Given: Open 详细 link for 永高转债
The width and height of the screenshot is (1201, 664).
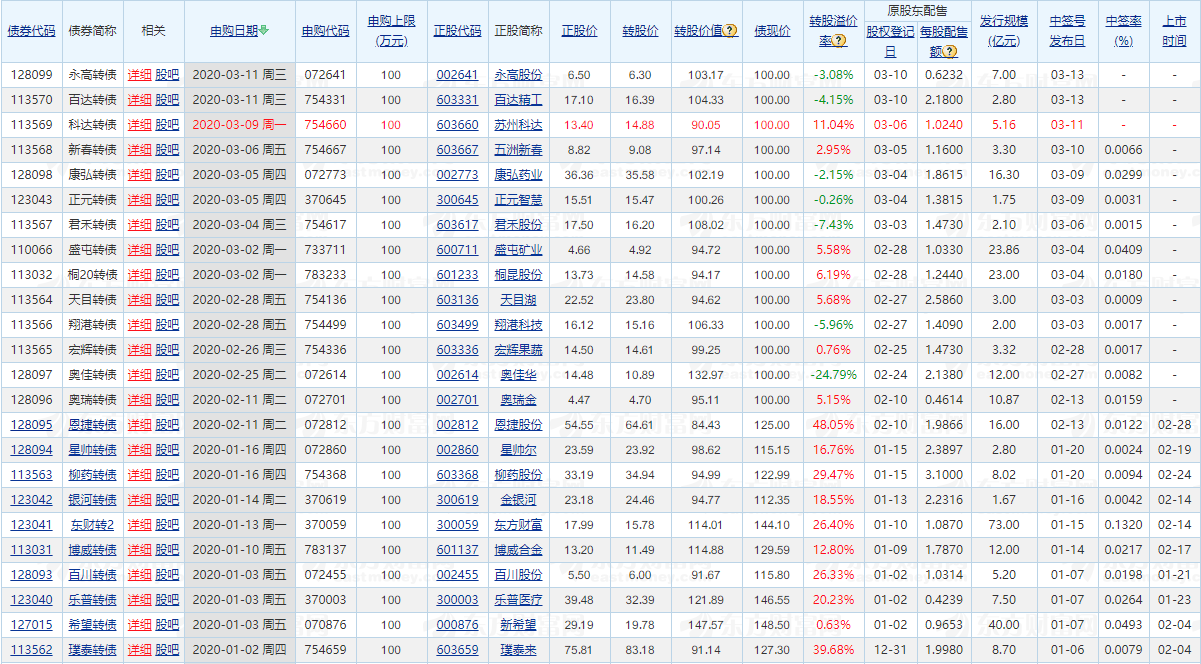Looking at the screenshot, I should tap(139, 75).
